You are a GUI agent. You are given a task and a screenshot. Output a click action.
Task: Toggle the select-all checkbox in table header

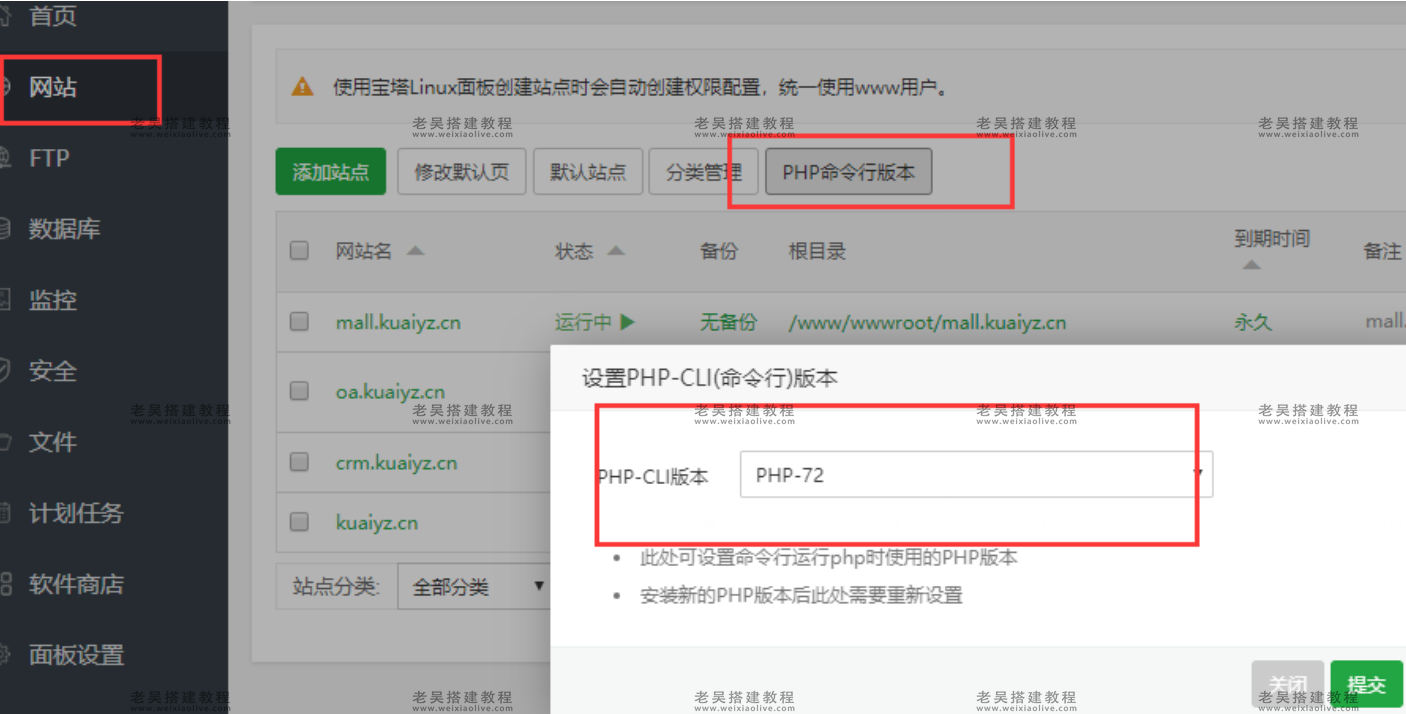298,251
